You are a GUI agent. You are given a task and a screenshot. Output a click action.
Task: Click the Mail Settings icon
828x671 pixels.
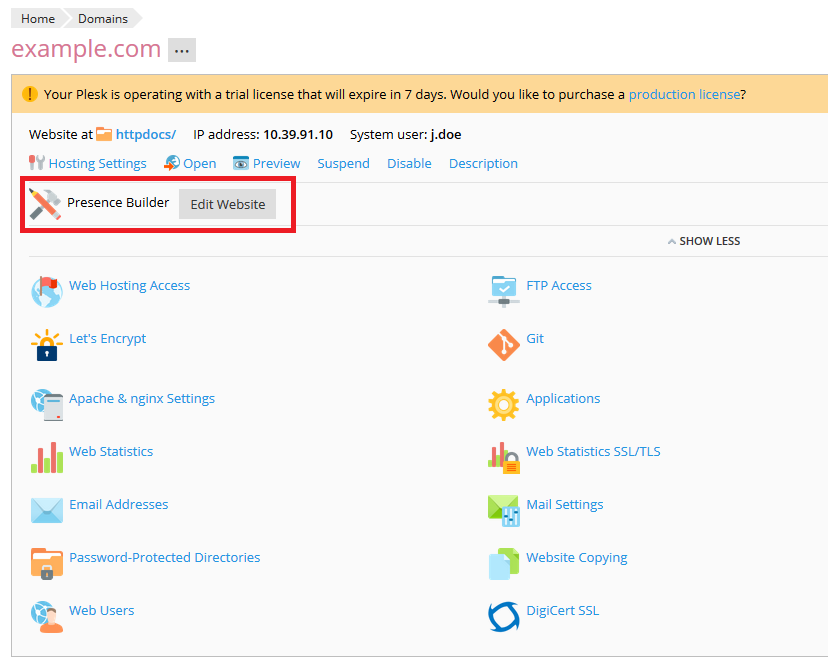click(x=503, y=510)
